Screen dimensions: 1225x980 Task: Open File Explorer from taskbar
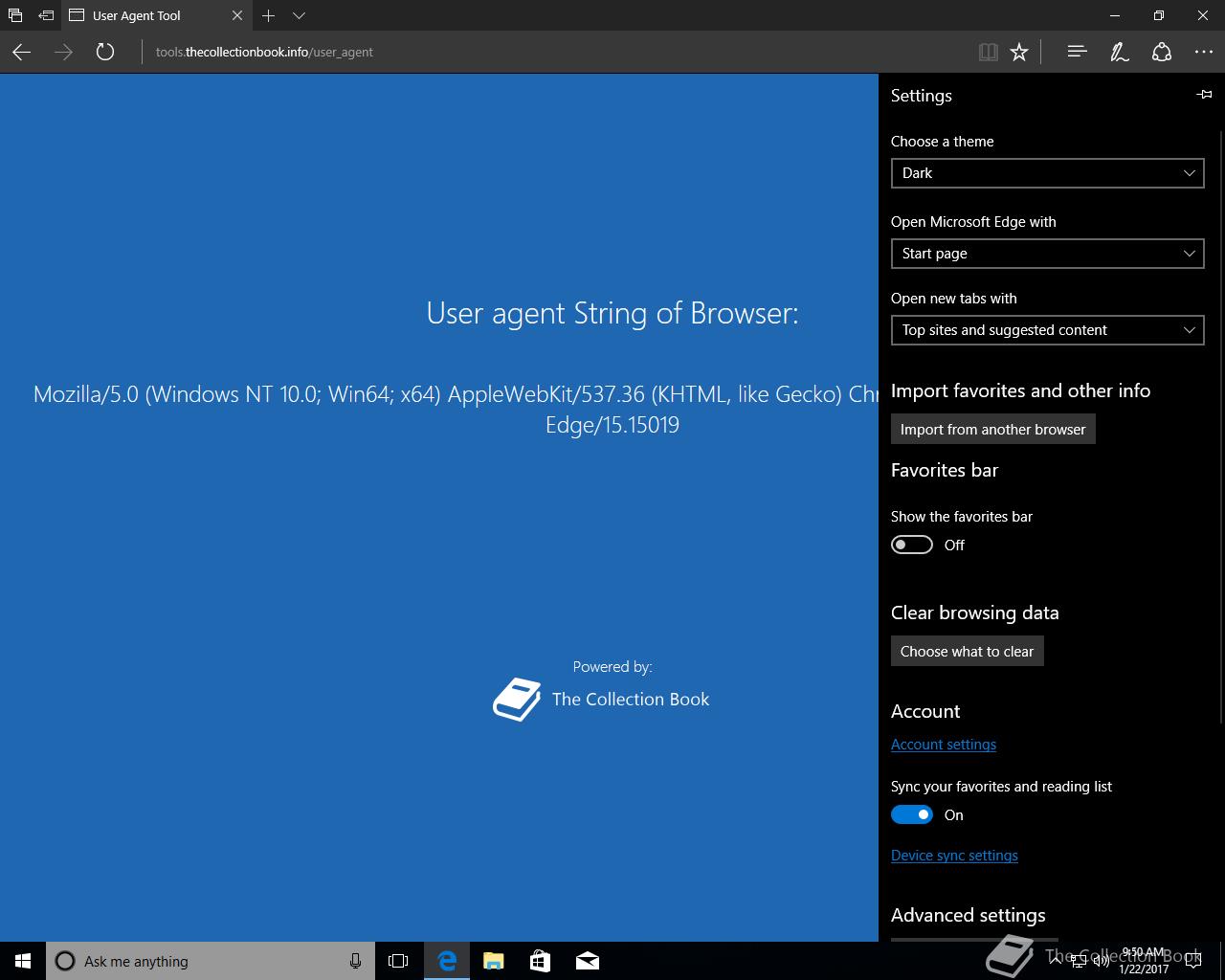(x=494, y=961)
